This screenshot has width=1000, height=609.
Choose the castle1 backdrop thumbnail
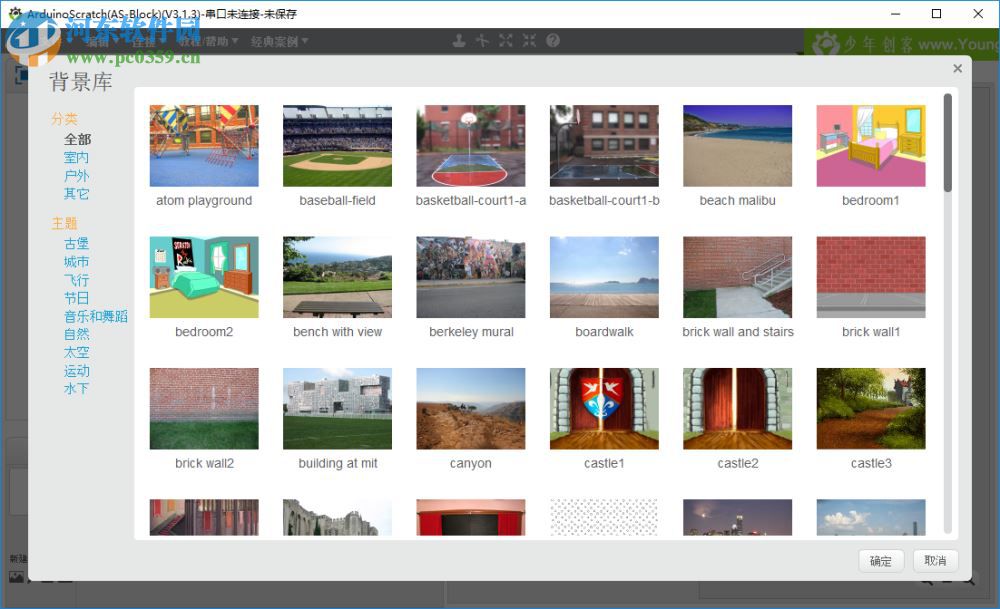click(x=604, y=408)
